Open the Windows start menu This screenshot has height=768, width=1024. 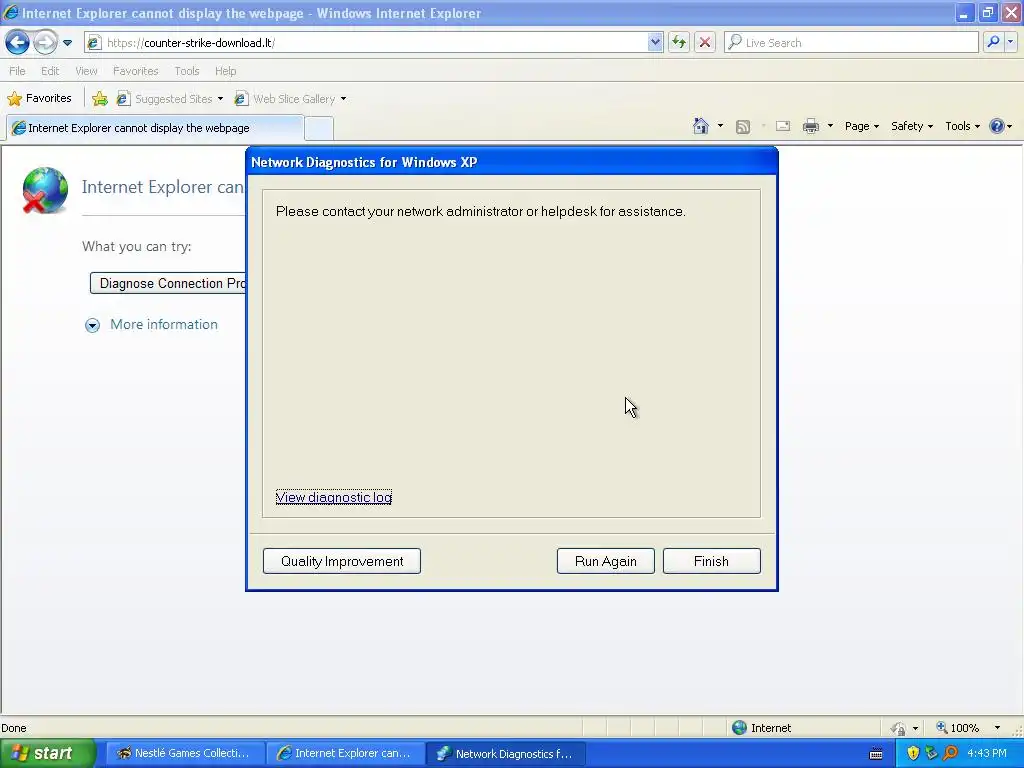47,753
